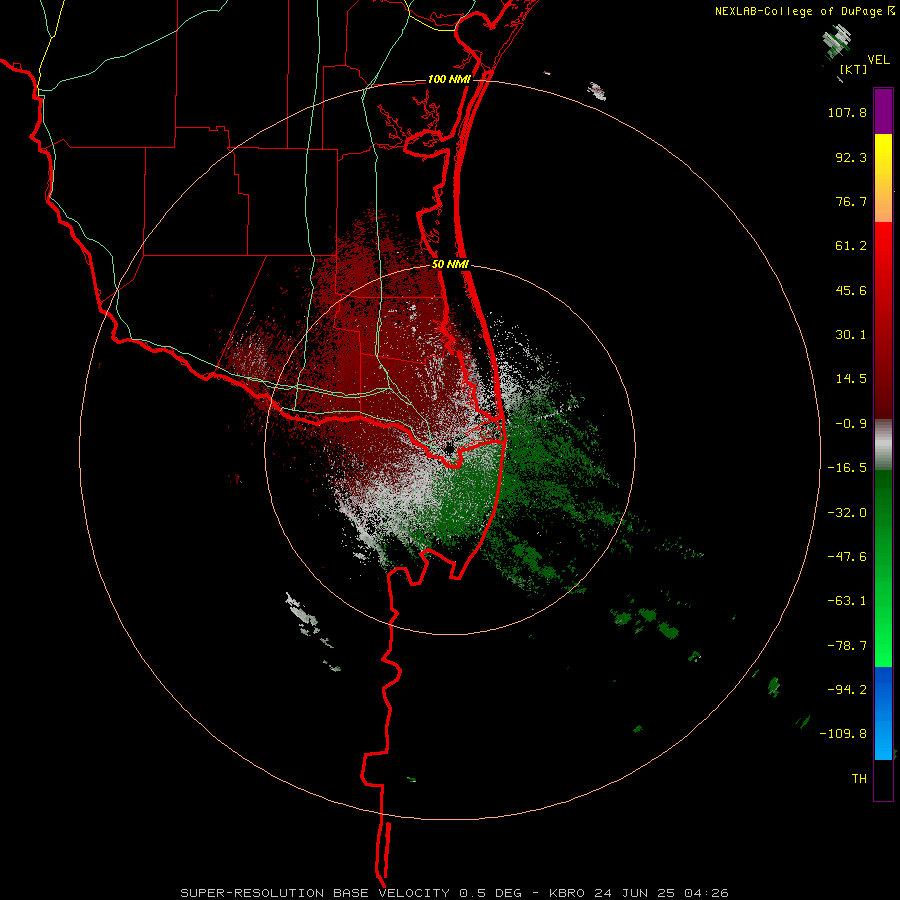Image resolution: width=900 pixels, height=900 pixels.
Task: Click the VEL legend title
Action: point(878,60)
